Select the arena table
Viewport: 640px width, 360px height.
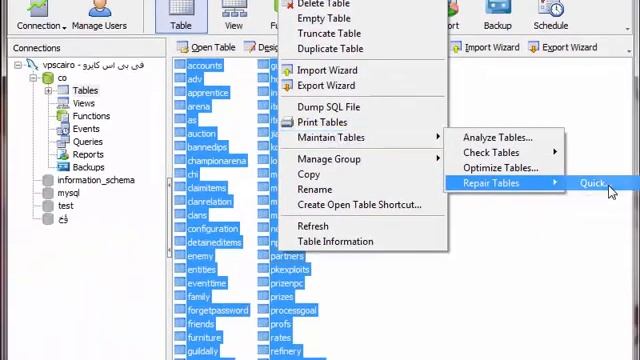(x=199, y=107)
